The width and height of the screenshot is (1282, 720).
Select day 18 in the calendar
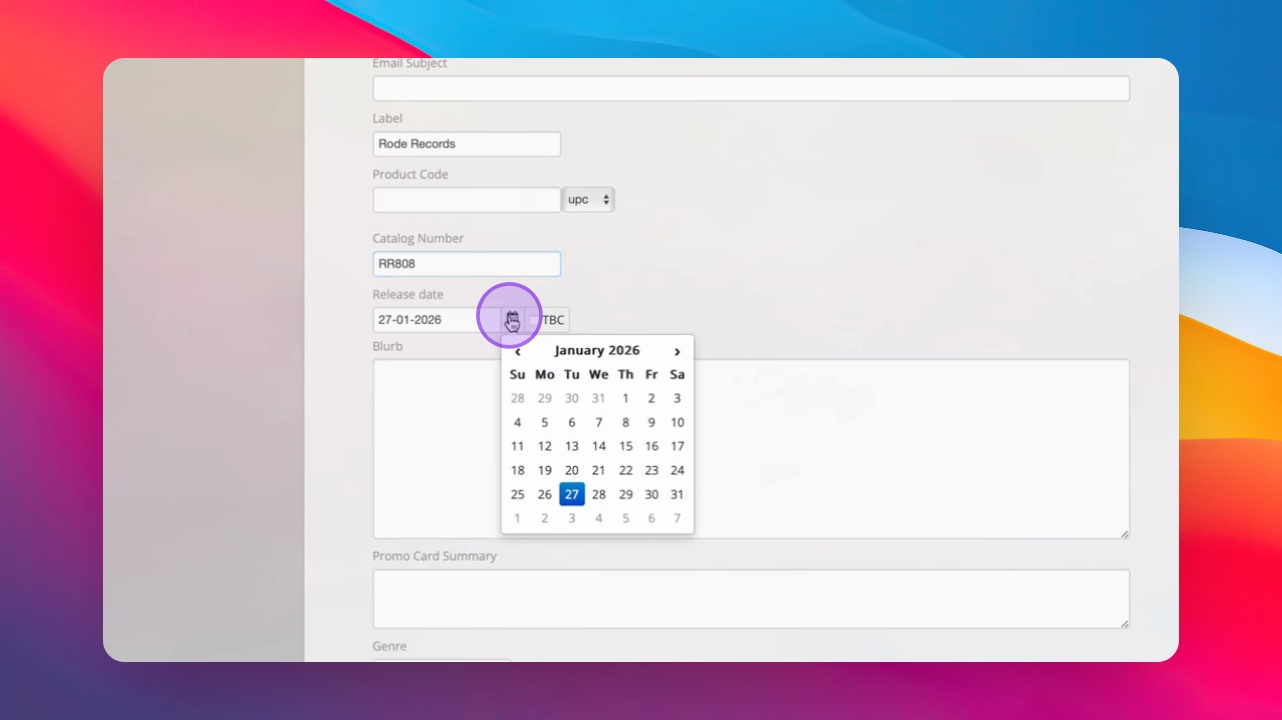click(517, 470)
